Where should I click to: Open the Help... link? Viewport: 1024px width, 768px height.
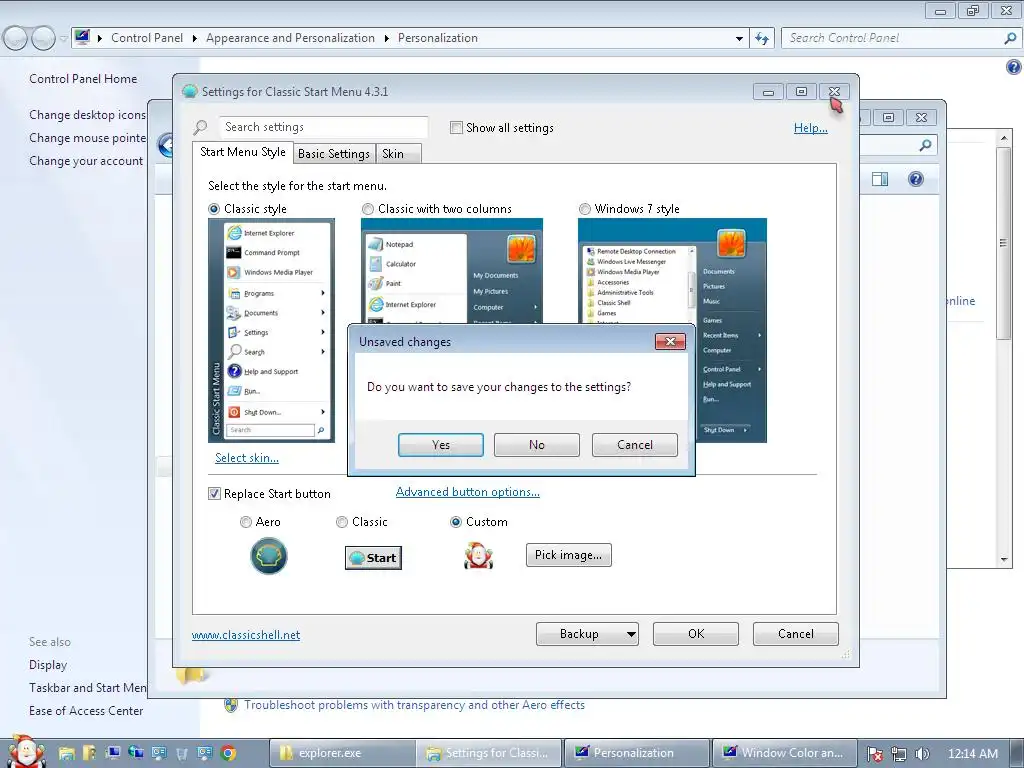pyautogui.click(x=810, y=128)
